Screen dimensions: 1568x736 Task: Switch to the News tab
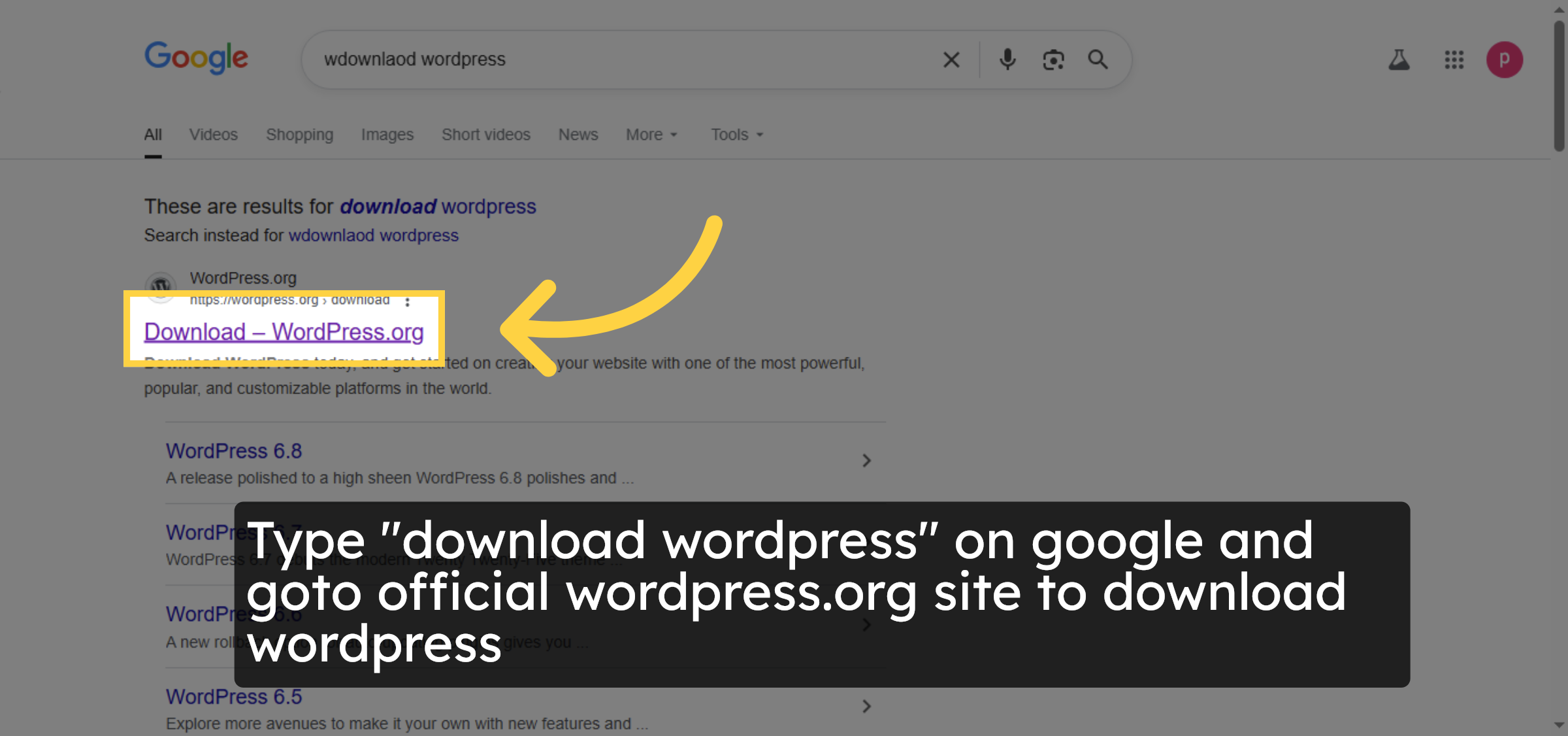(x=578, y=135)
